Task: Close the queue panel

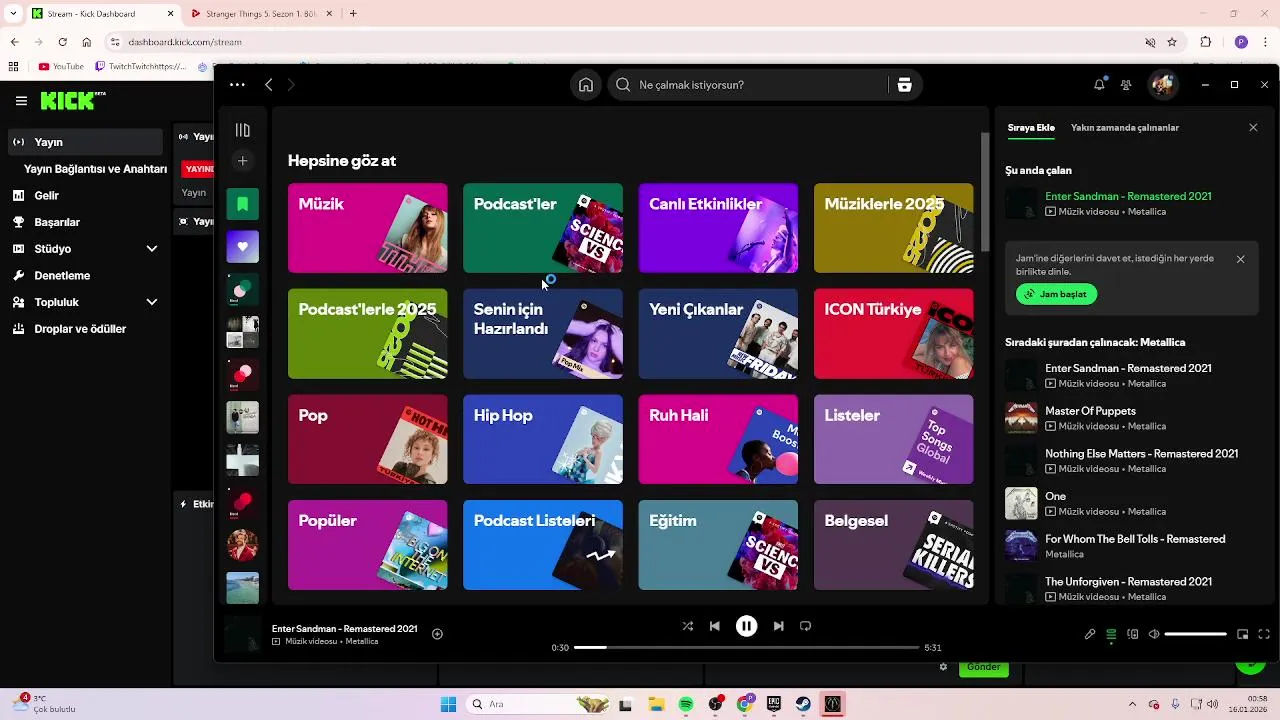Action: [1253, 128]
